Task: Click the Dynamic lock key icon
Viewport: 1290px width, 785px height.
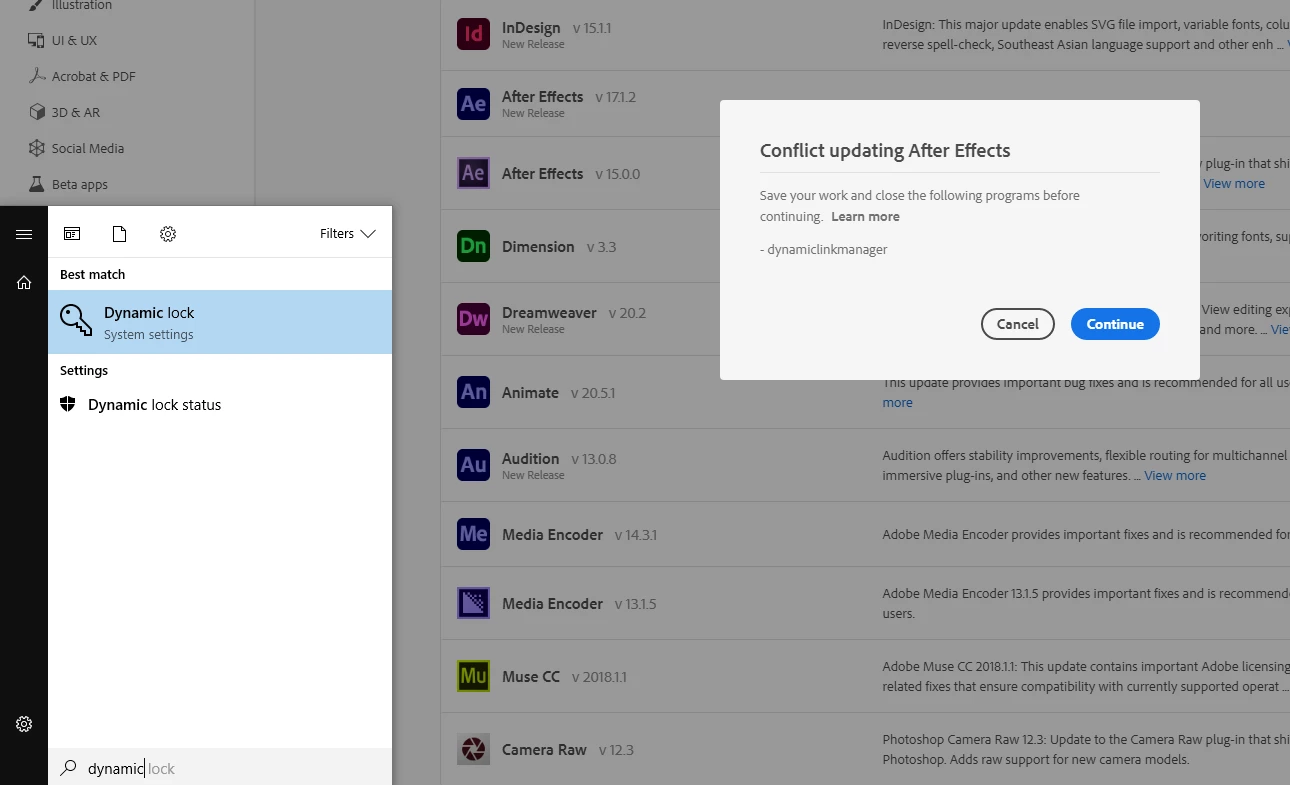Action: pos(76,321)
